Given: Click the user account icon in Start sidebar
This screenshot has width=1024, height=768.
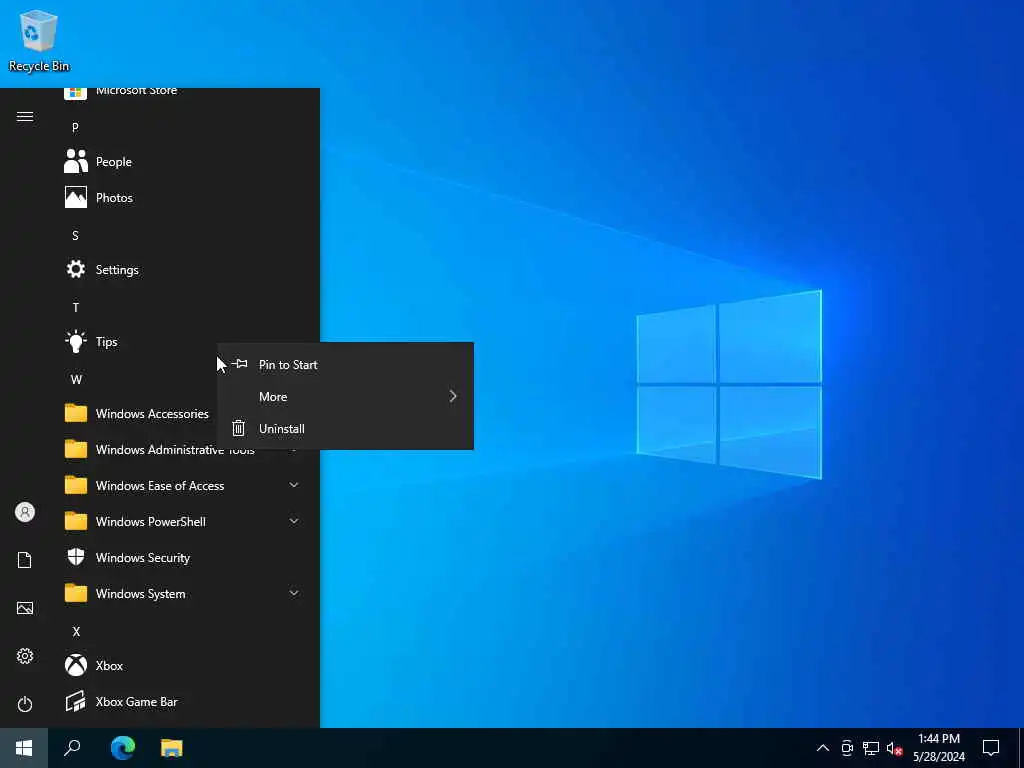Looking at the screenshot, I should [x=25, y=512].
